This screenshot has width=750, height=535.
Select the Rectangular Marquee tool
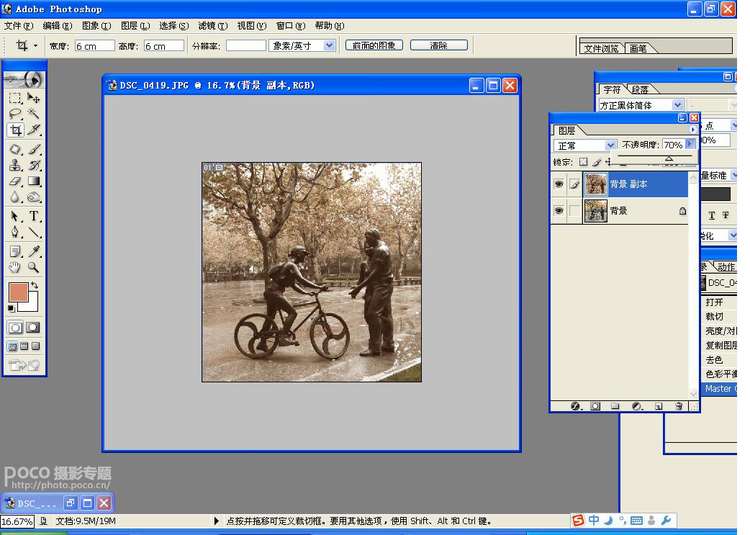[15, 98]
